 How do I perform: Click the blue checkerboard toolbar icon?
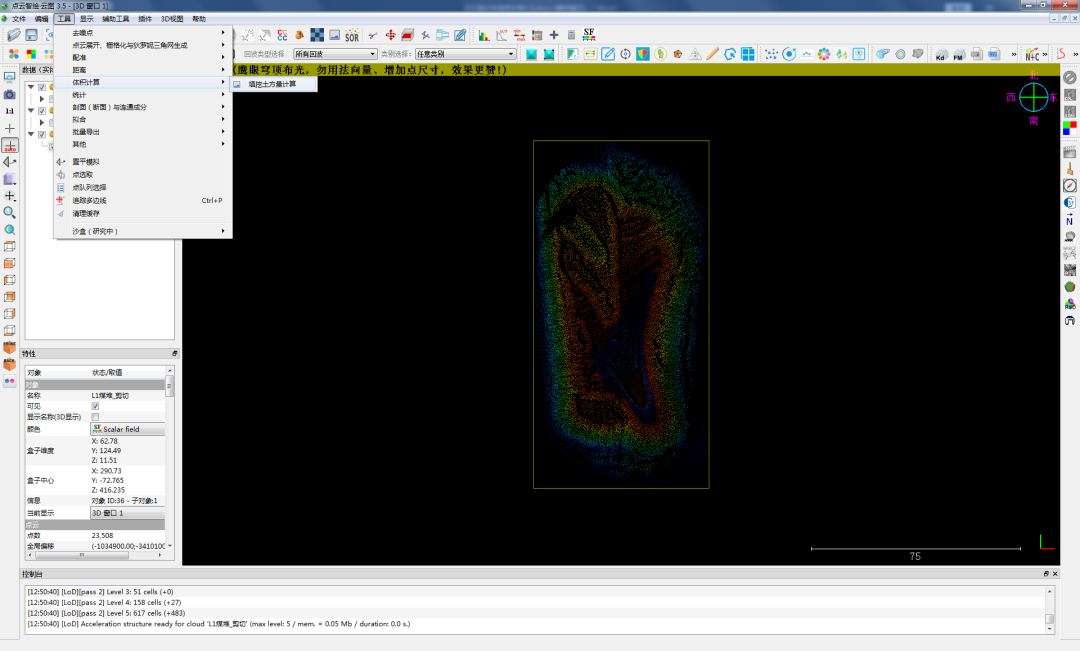(317, 34)
